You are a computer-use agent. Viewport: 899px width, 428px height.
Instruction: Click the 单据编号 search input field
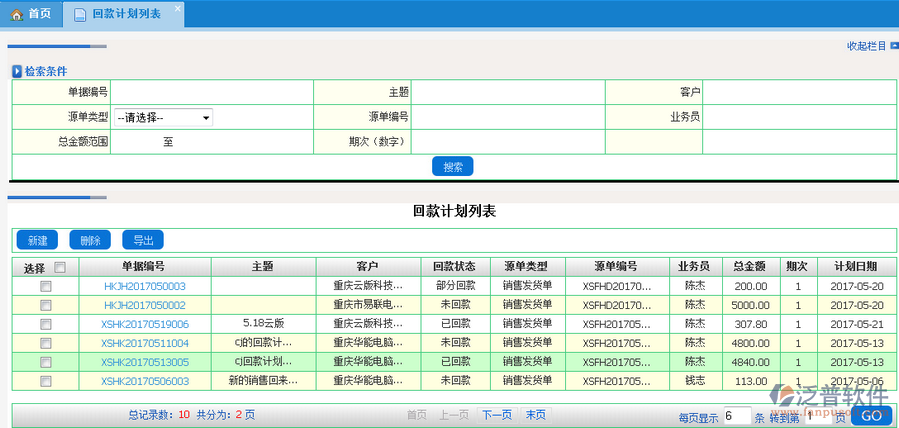[211, 92]
